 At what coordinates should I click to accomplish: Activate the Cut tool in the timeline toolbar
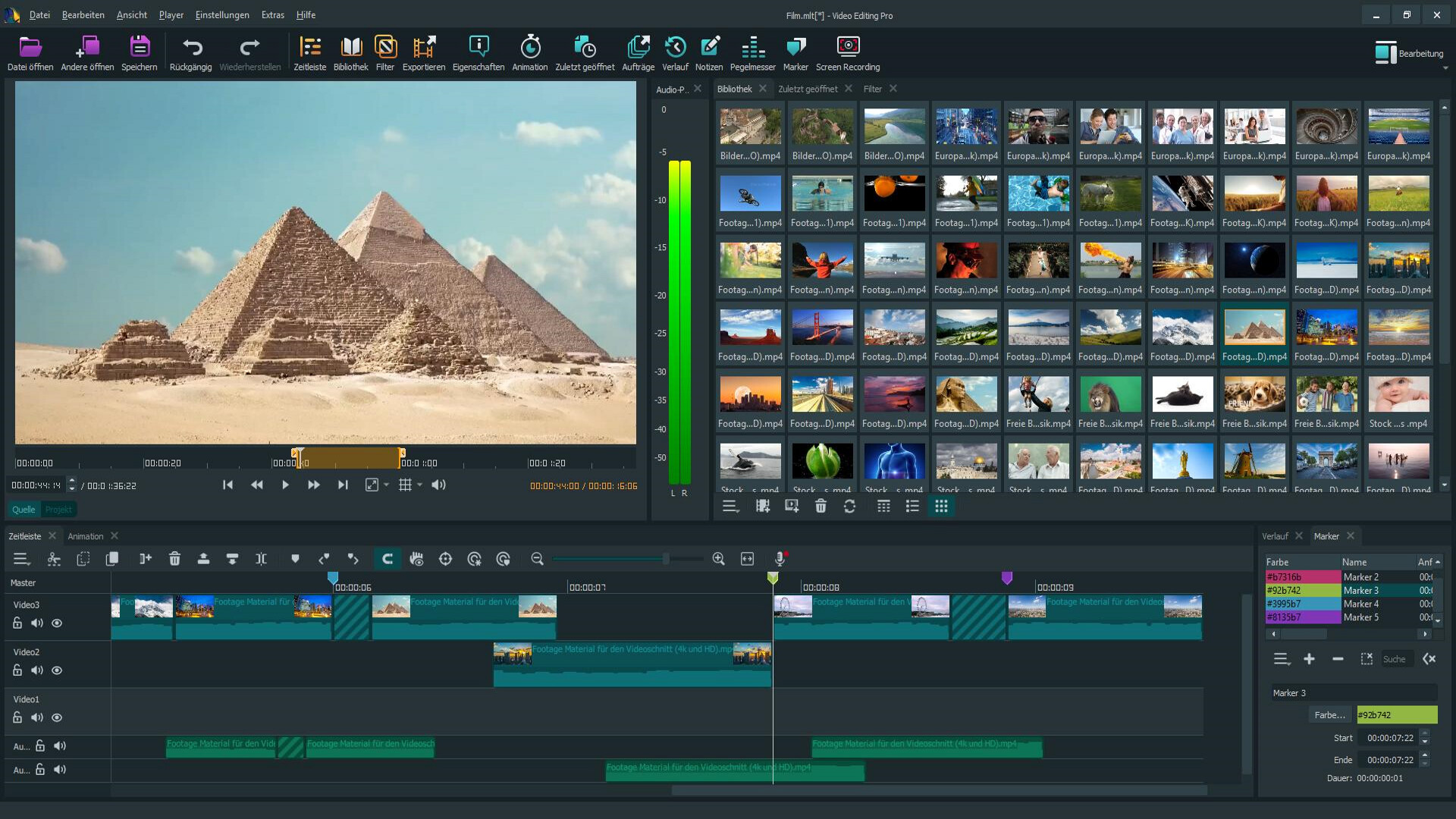point(54,559)
